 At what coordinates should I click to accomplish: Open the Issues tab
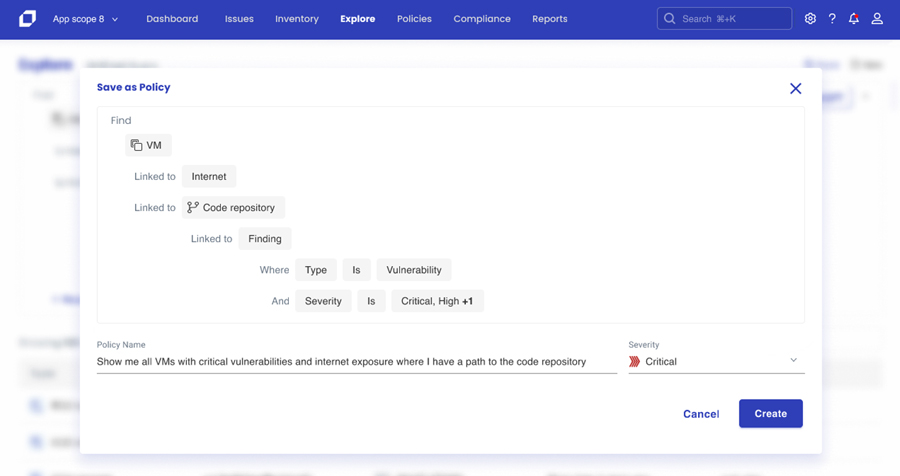[x=239, y=19]
